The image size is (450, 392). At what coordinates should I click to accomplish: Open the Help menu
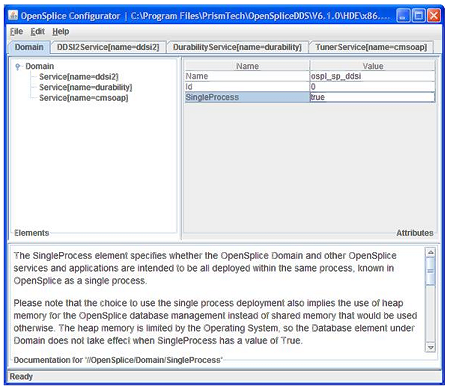point(61,32)
